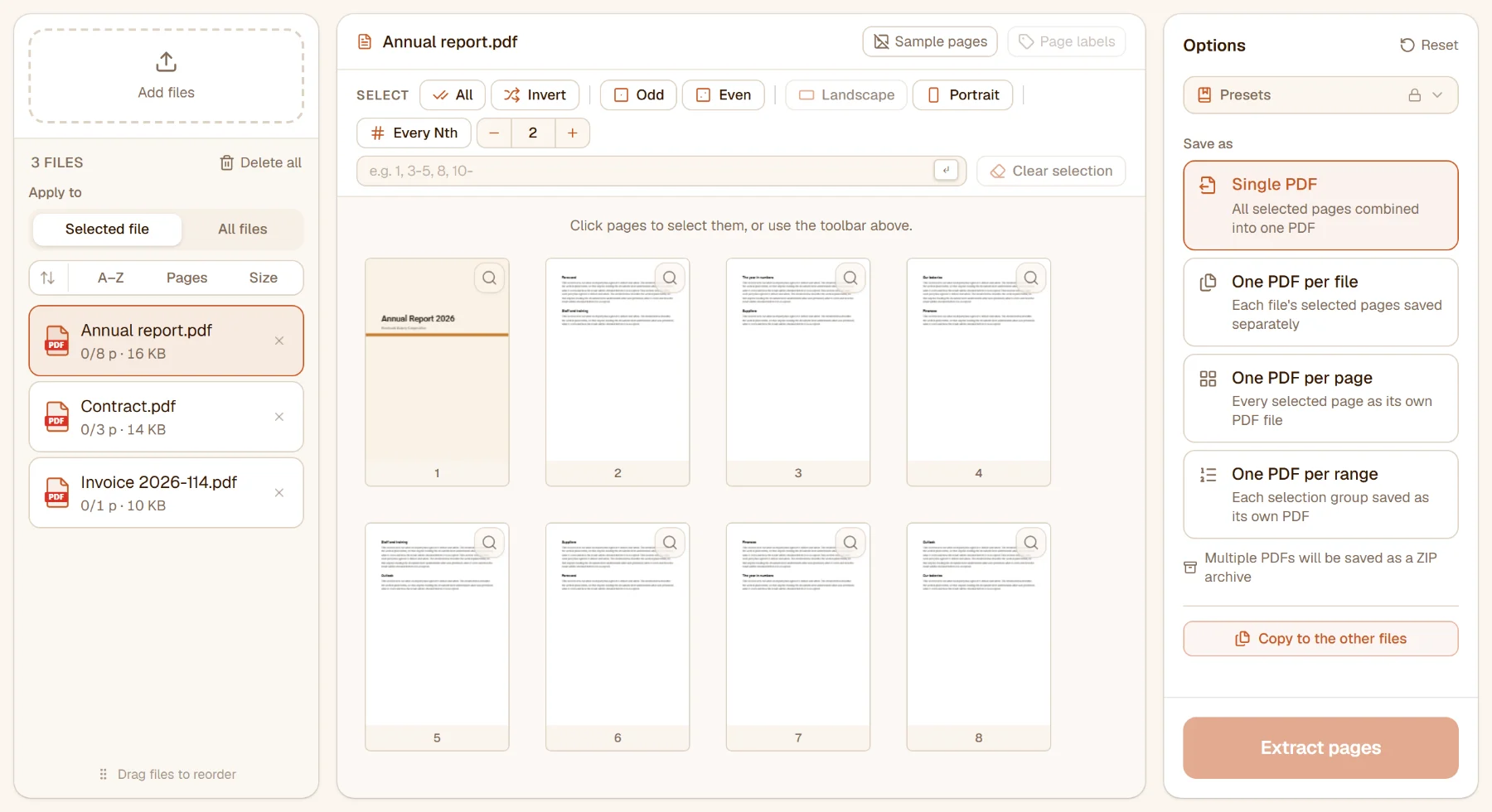
Task: Choose 'One PDF per file' save option
Action: pos(1320,302)
